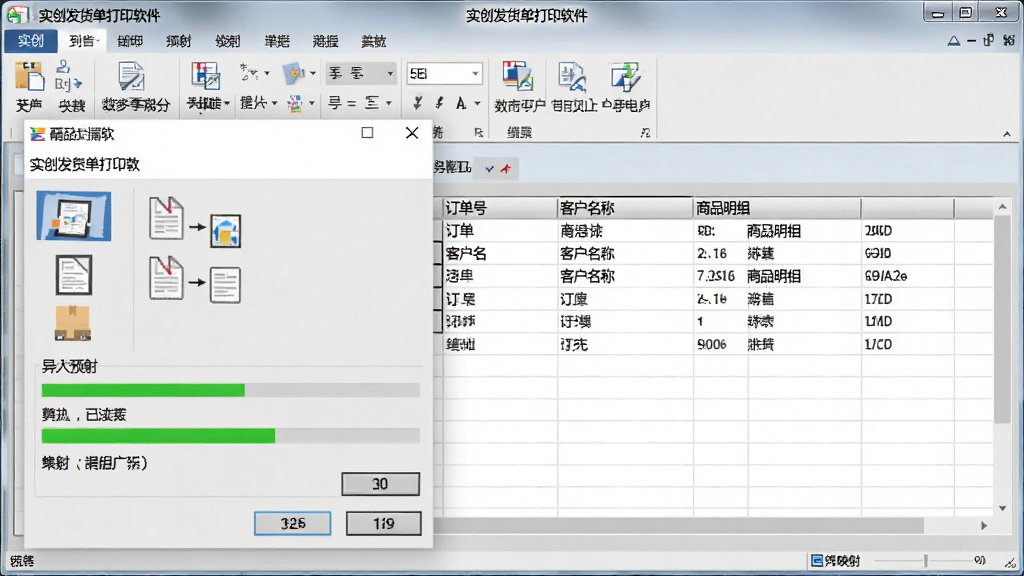Image resolution: width=1024 pixels, height=576 pixels.
Task: Select the table cell containing 9006
Action: tap(720, 344)
